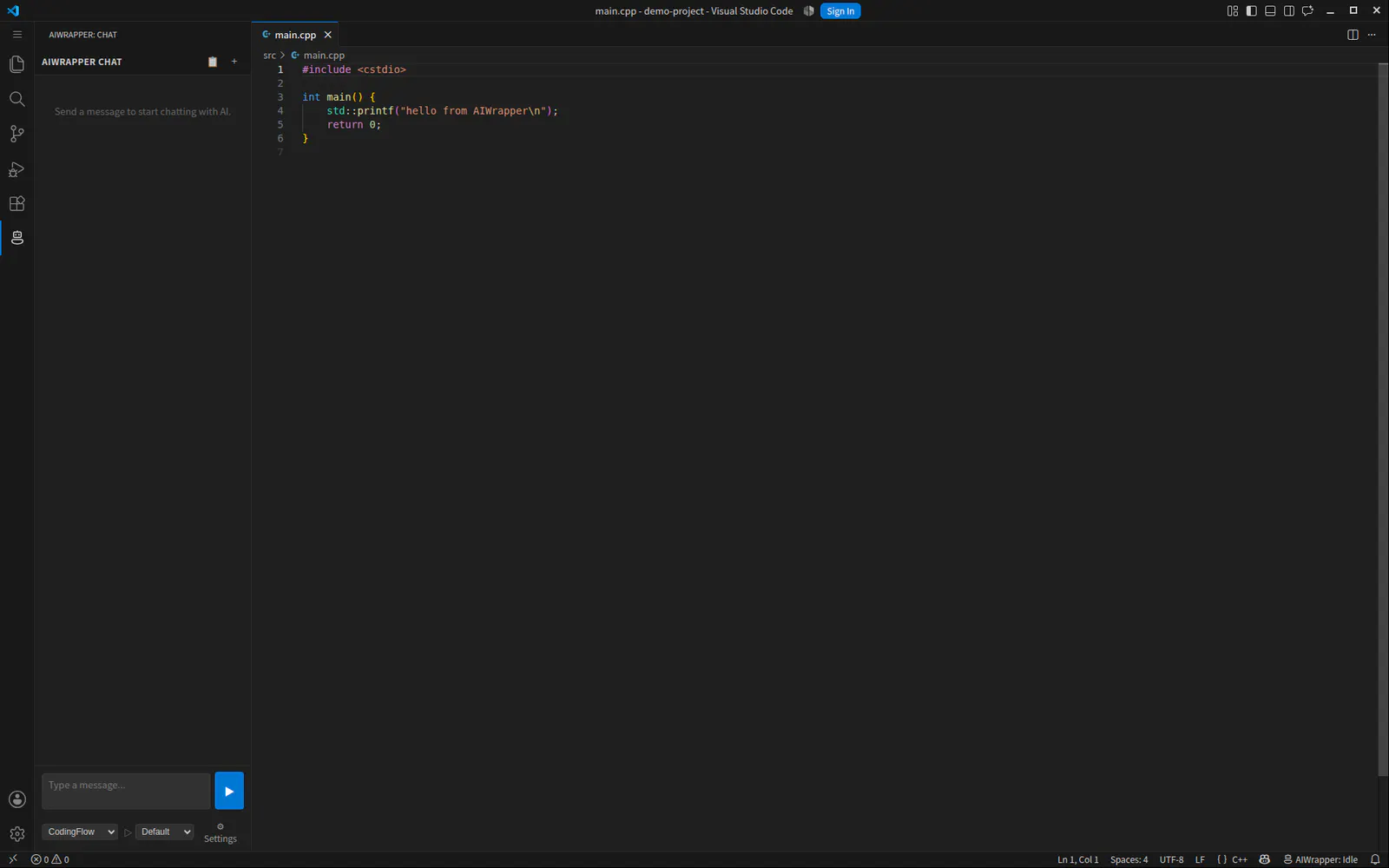Open the Run and Debug view
Screen dimensions: 1389x868
(16, 169)
